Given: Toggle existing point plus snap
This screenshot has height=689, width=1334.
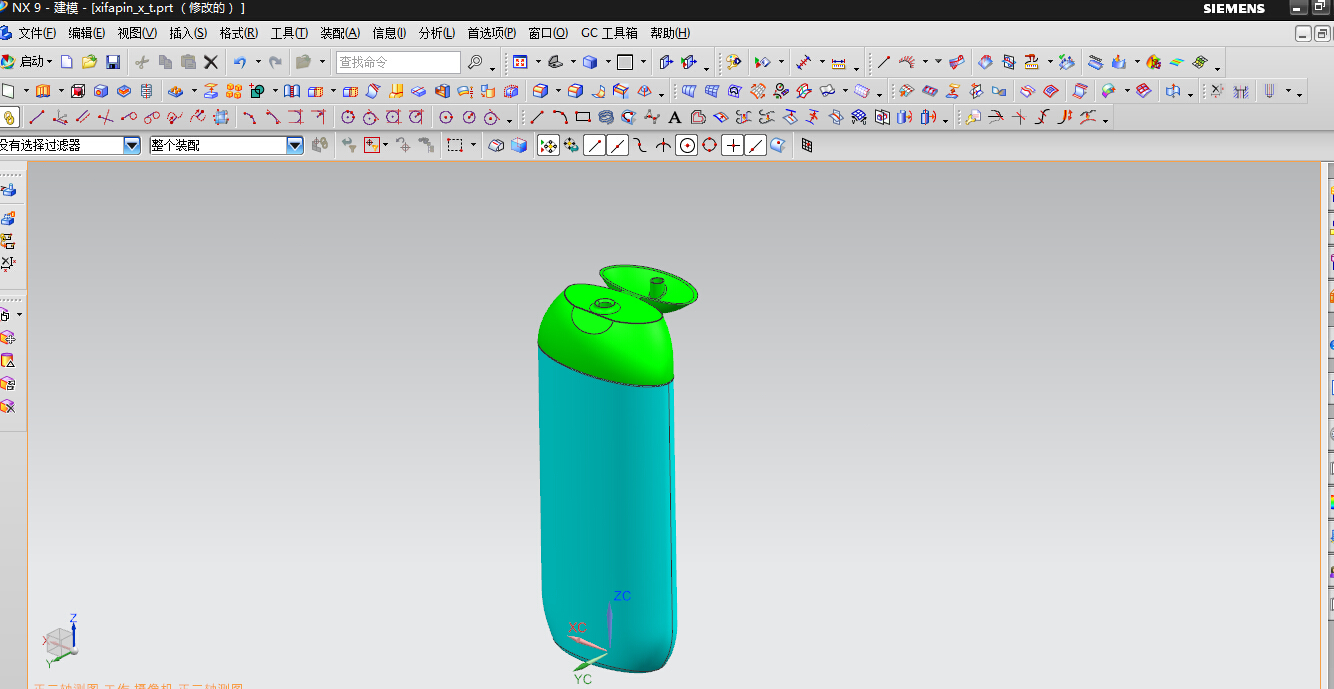Looking at the screenshot, I should click(733, 145).
